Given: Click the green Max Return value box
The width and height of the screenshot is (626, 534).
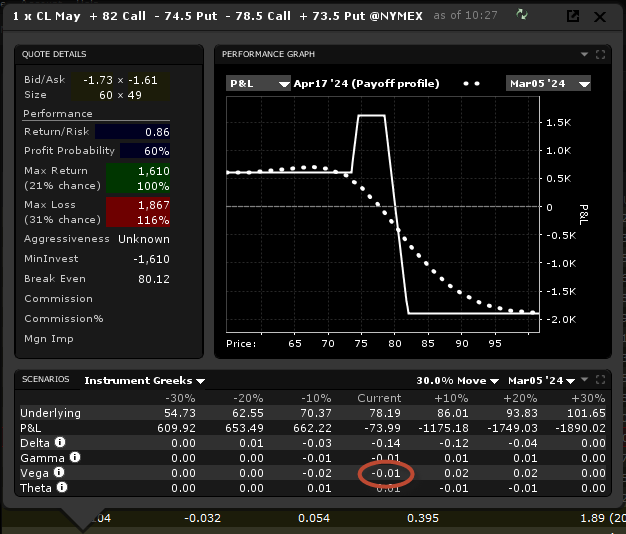Looking at the screenshot, I should pos(138,179).
